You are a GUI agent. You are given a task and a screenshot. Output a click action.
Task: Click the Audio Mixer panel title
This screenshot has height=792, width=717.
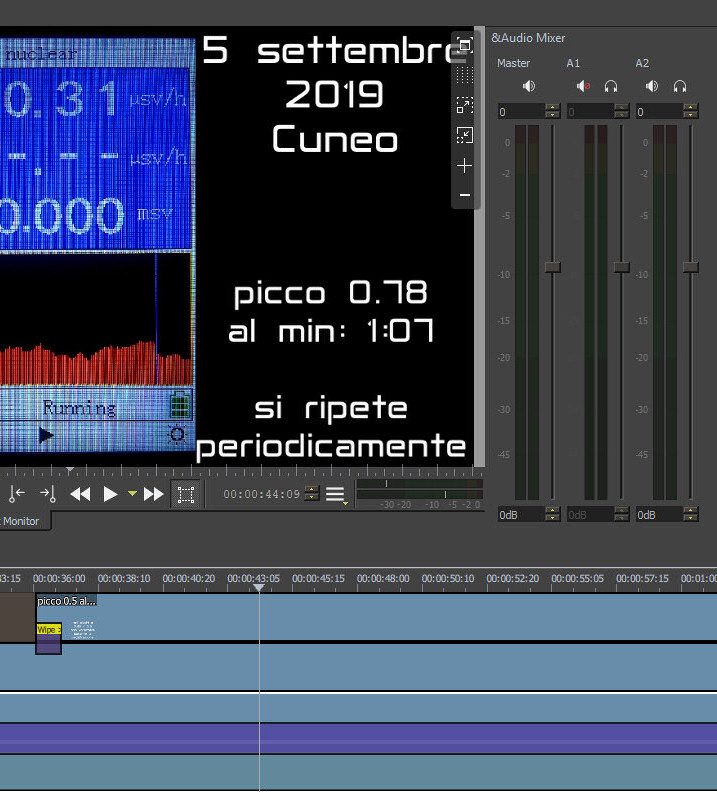[x=528, y=38]
